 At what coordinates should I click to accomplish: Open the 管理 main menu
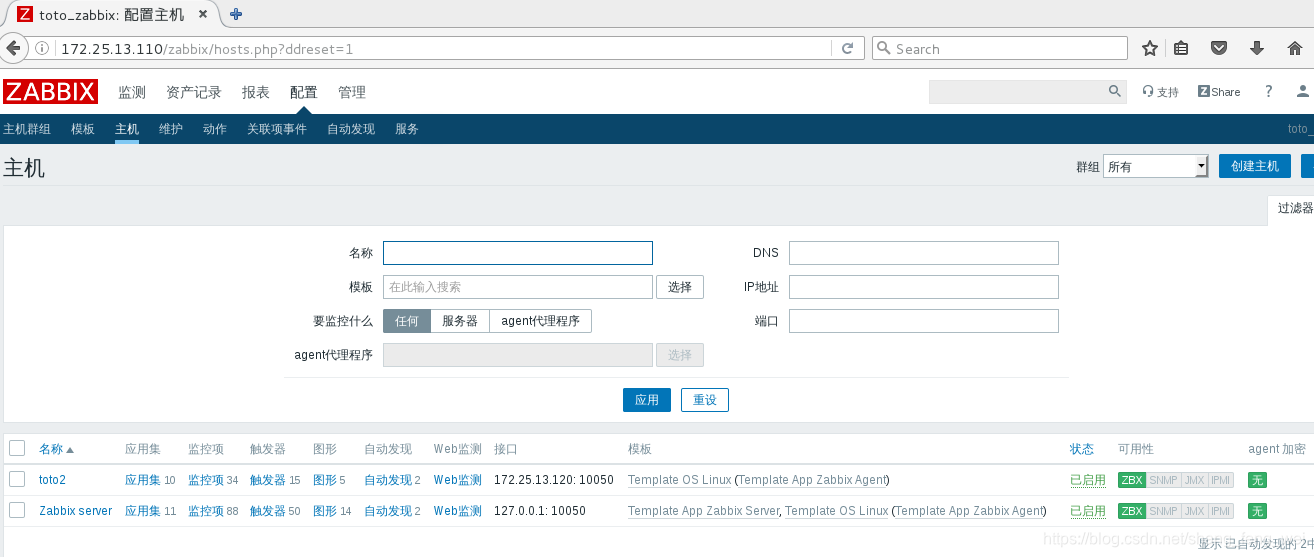click(352, 92)
